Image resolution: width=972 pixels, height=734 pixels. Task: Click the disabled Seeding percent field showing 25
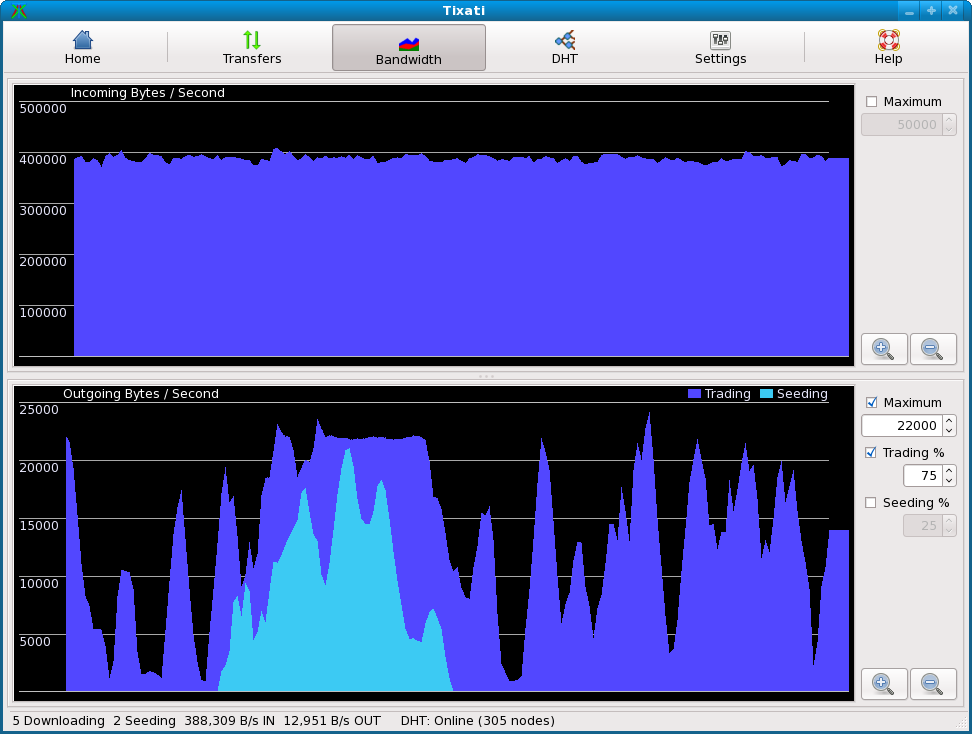tap(923, 526)
